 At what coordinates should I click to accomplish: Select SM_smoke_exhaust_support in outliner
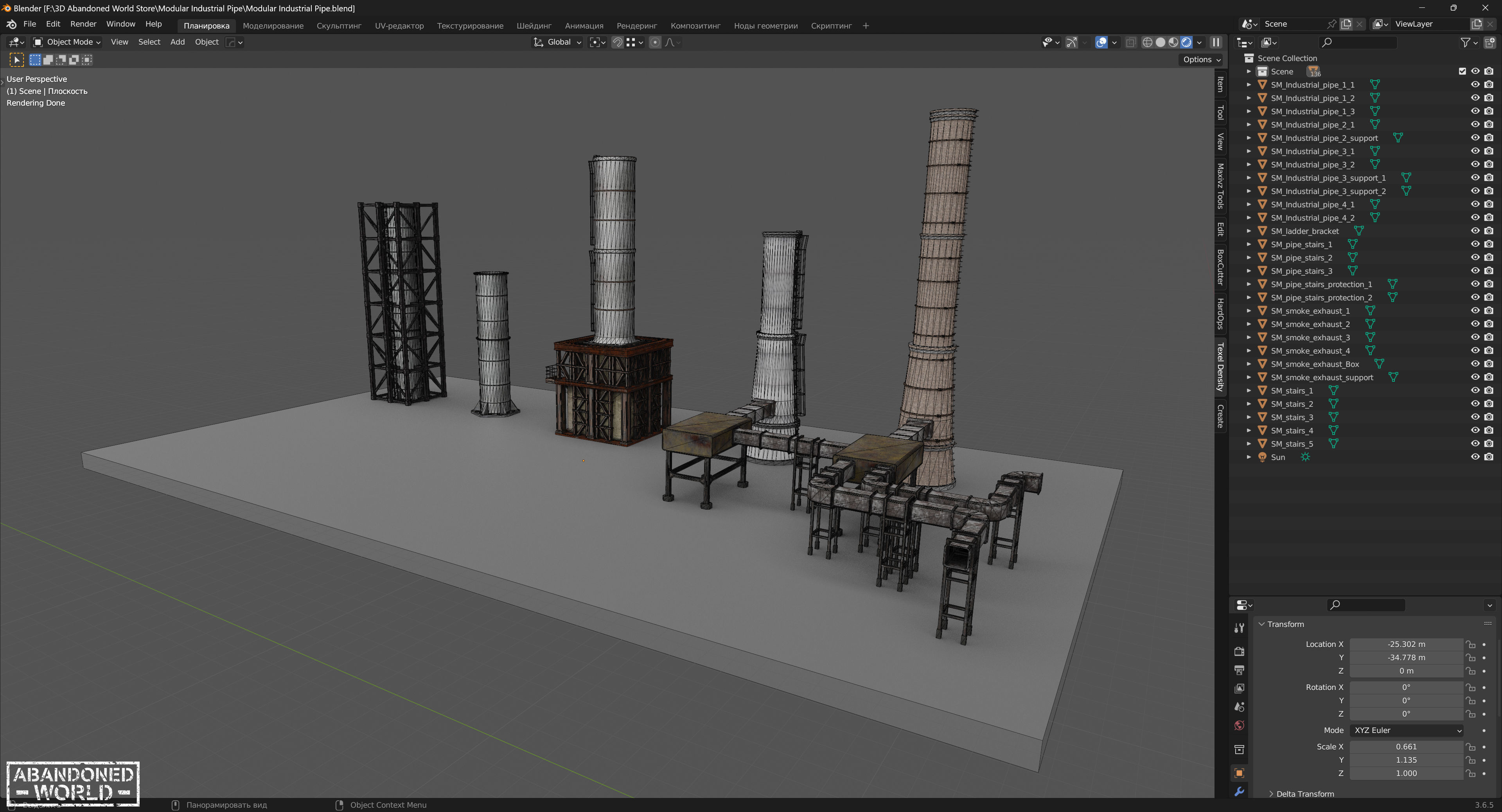1322,378
